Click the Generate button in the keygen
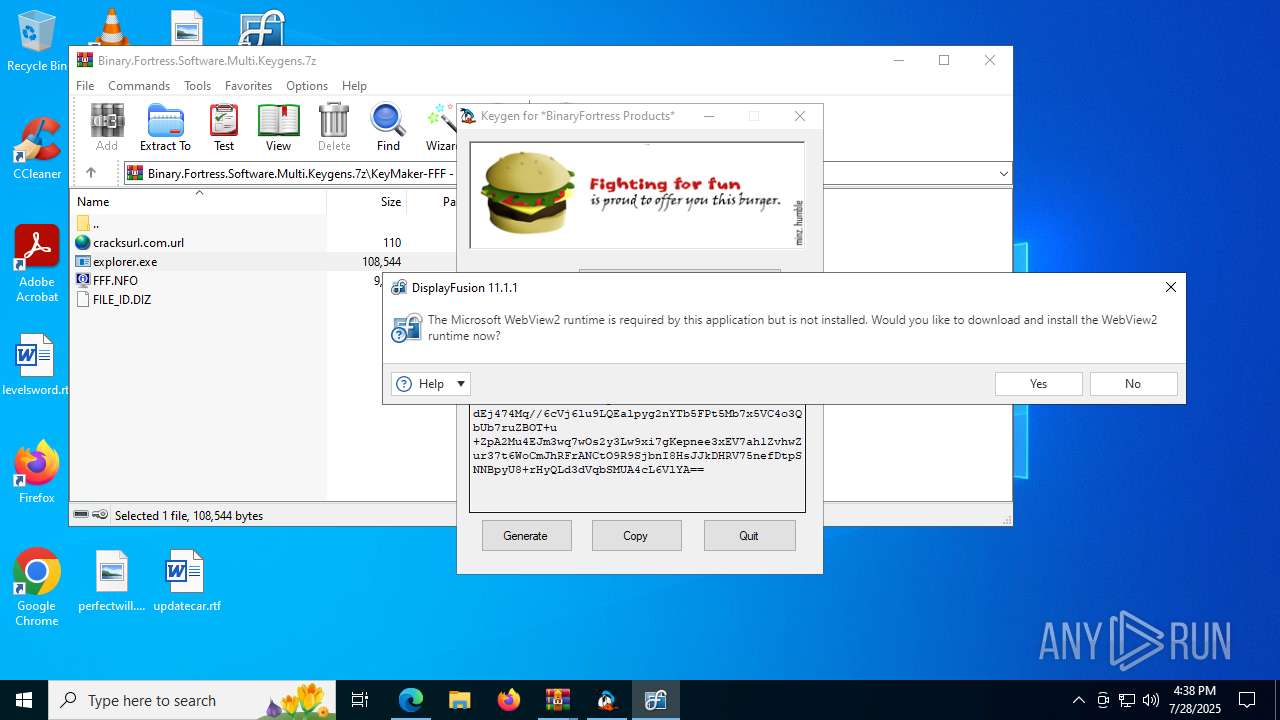This screenshot has height=720, width=1280. (x=526, y=536)
